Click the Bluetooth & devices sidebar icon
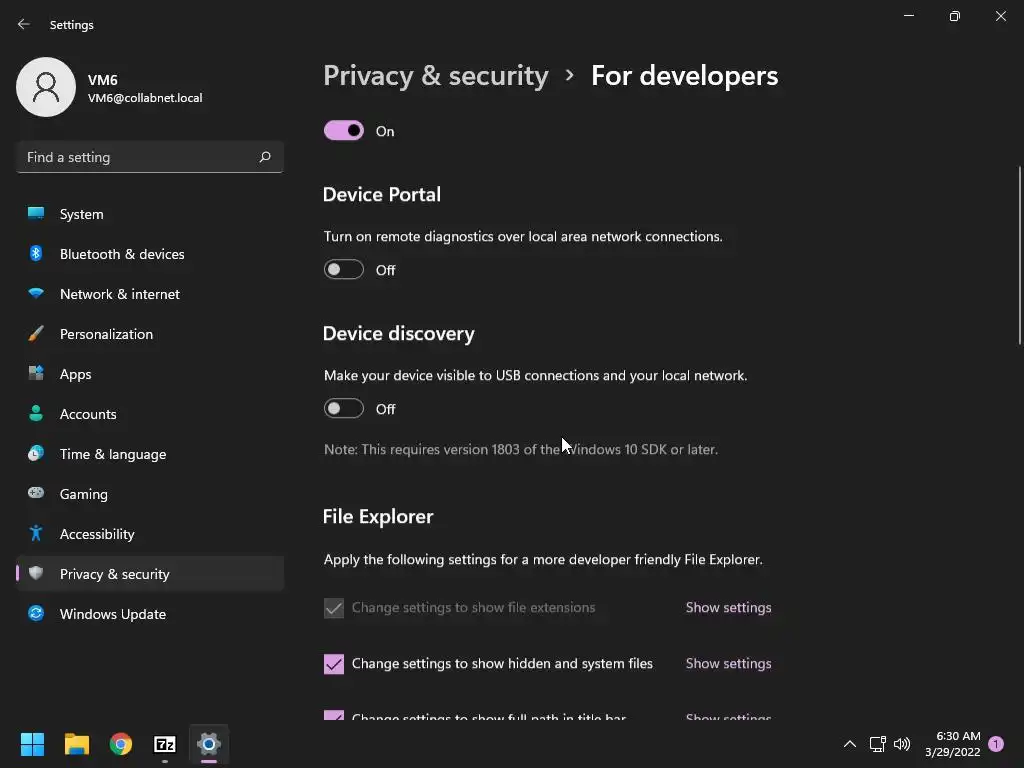The height and width of the screenshot is (768, 1024). click(36, 254)
